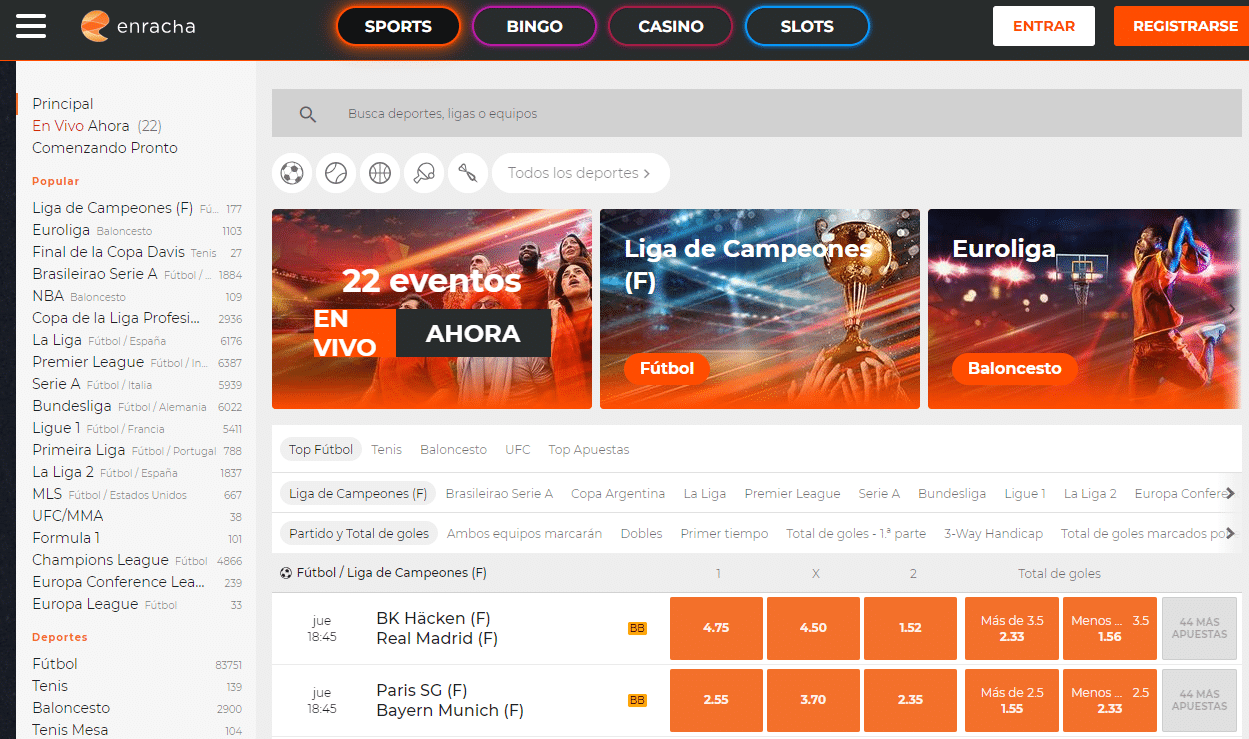Expand Todos los deportes list
The width and height of the screenshot is (1249, 739).
click(580, 173)
